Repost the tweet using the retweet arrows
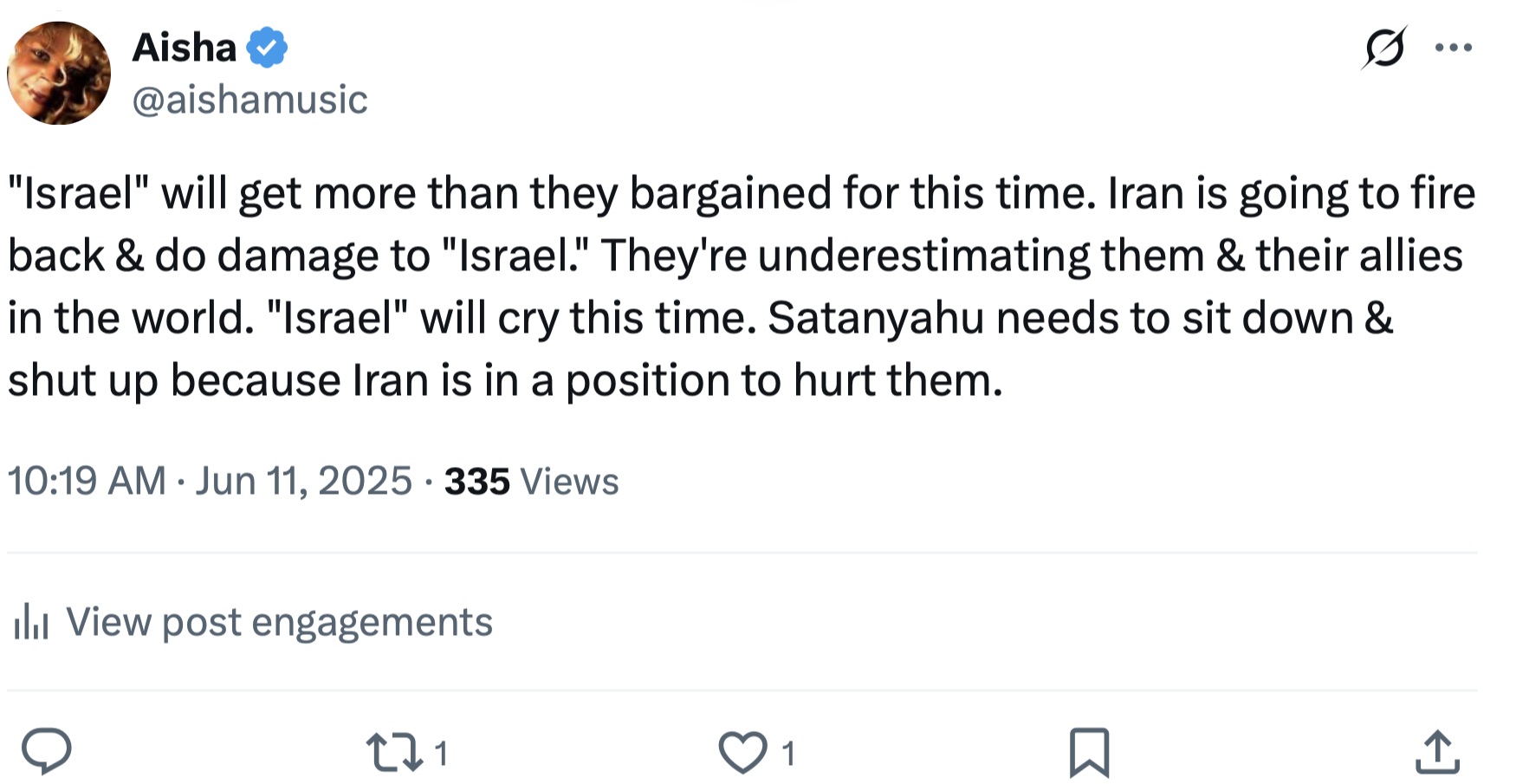 [394, 753]
